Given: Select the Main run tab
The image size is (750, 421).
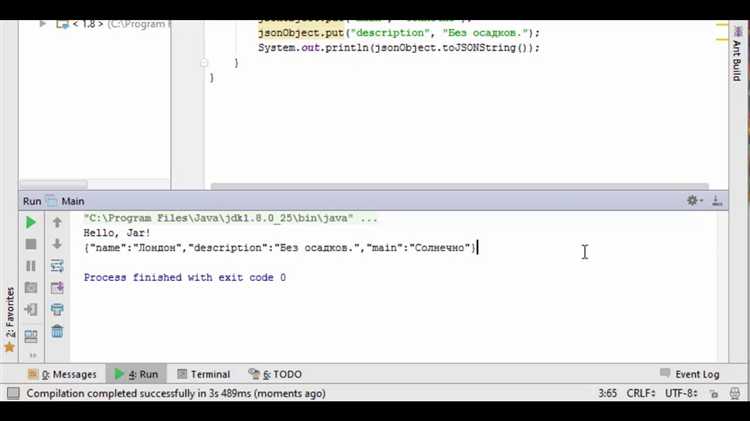Looking at the screenshot, I should [x=66, y=201].
